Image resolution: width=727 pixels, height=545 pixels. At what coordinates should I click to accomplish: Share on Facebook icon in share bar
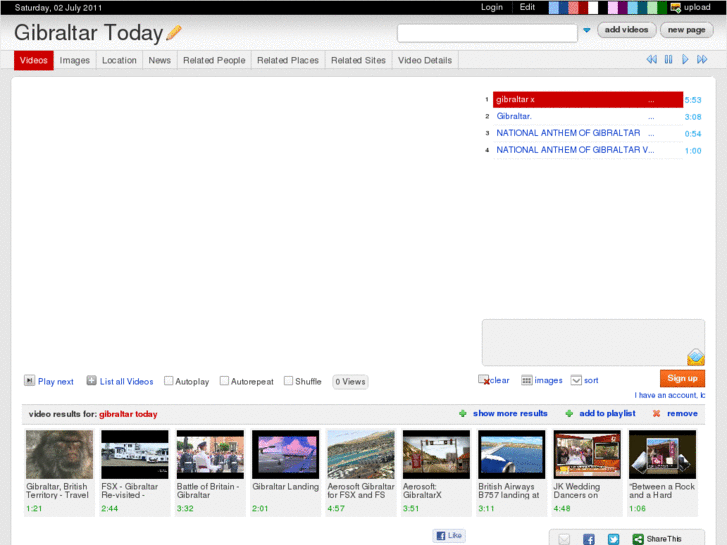pos(588,539)
